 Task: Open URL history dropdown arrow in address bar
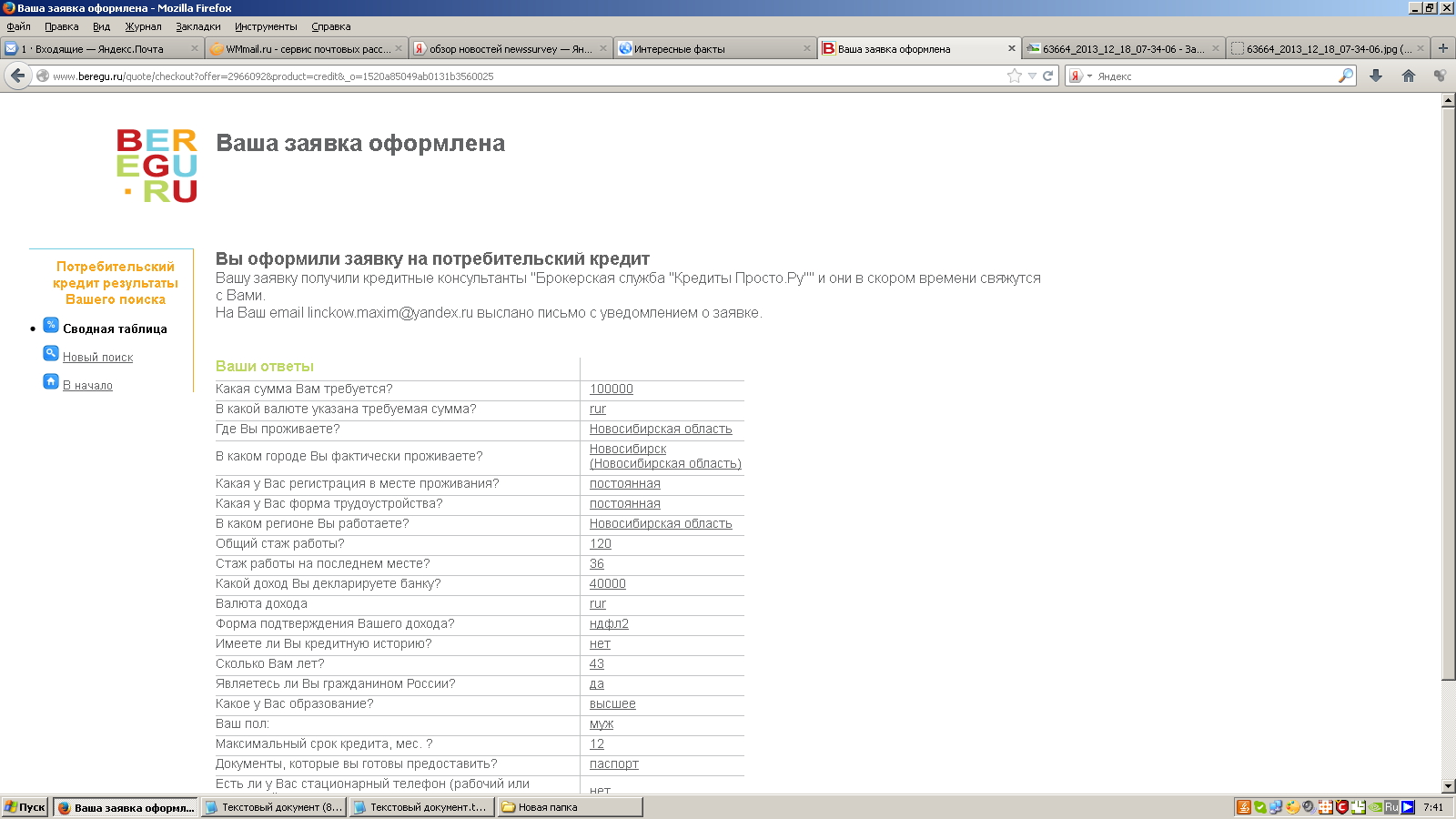tap(1032, 76)
